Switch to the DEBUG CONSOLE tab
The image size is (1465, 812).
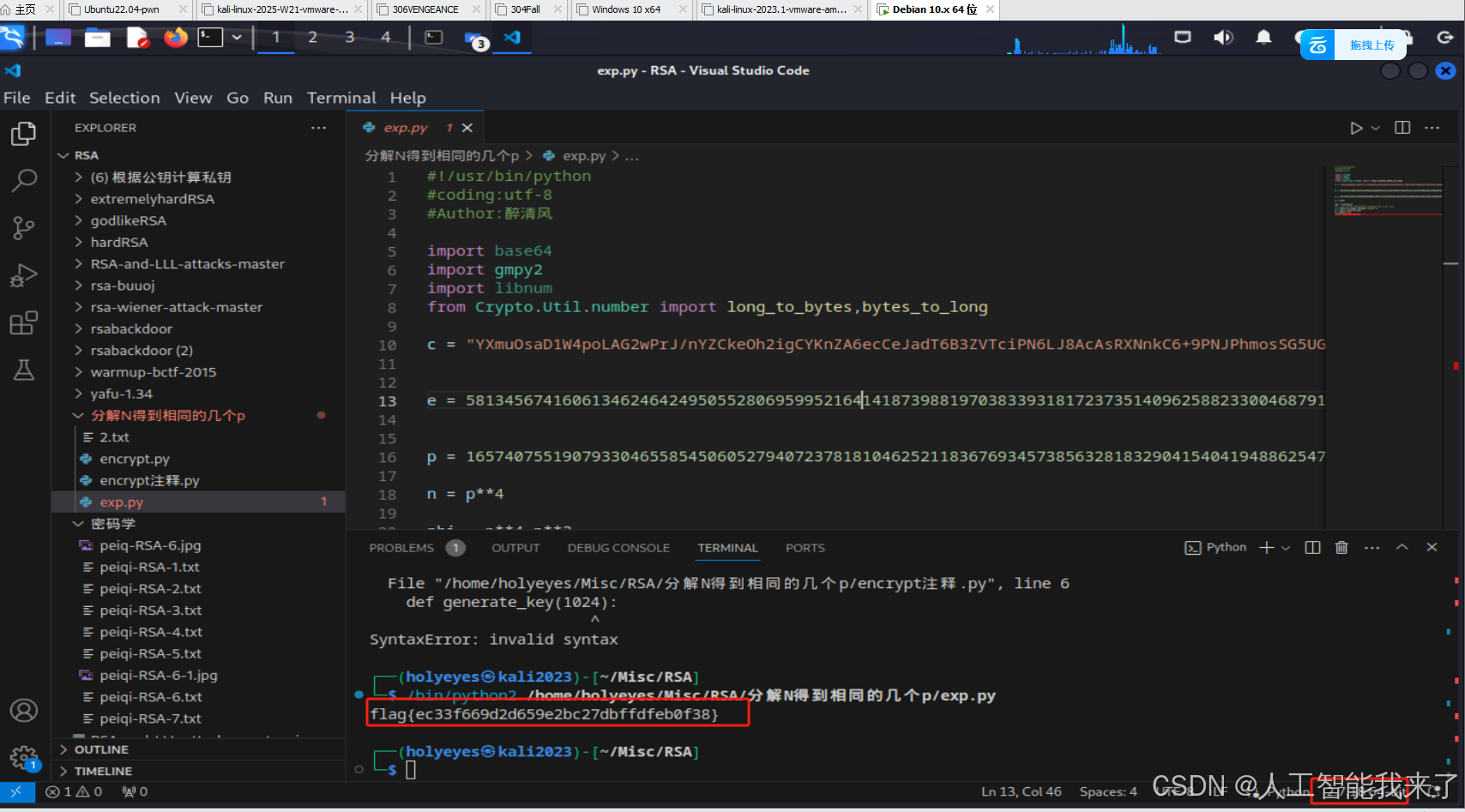click(x=618, y=548)
